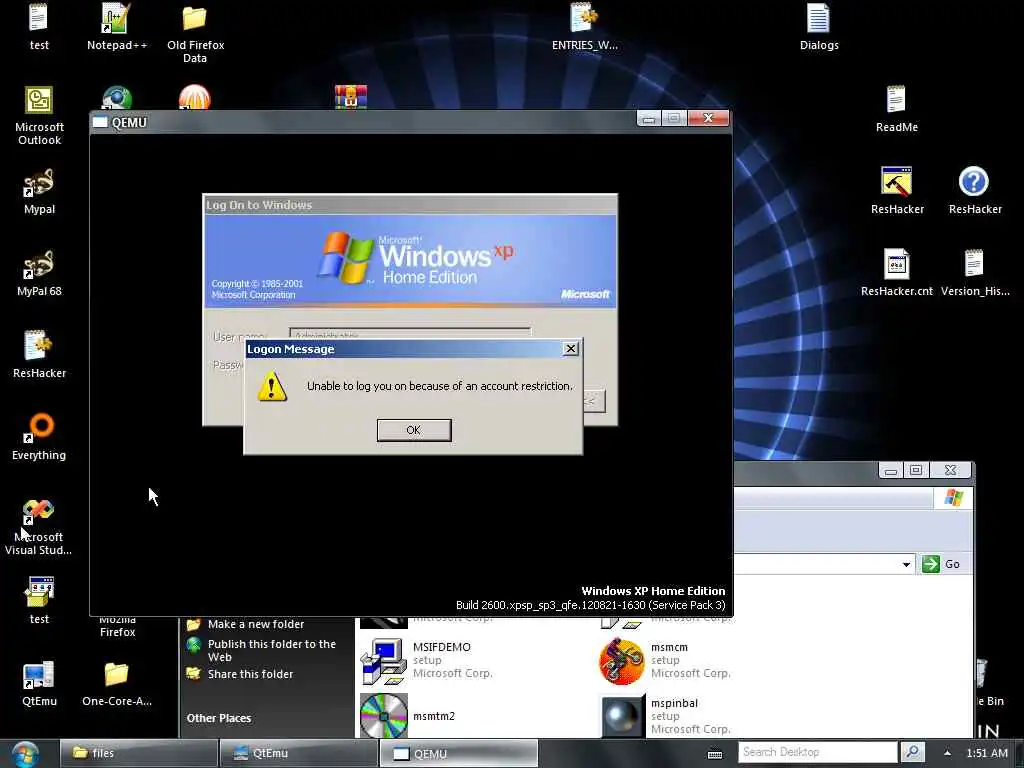Click the Log On to Windows title bar
The image size is (1024, 768).
click(x=410, y=204)
